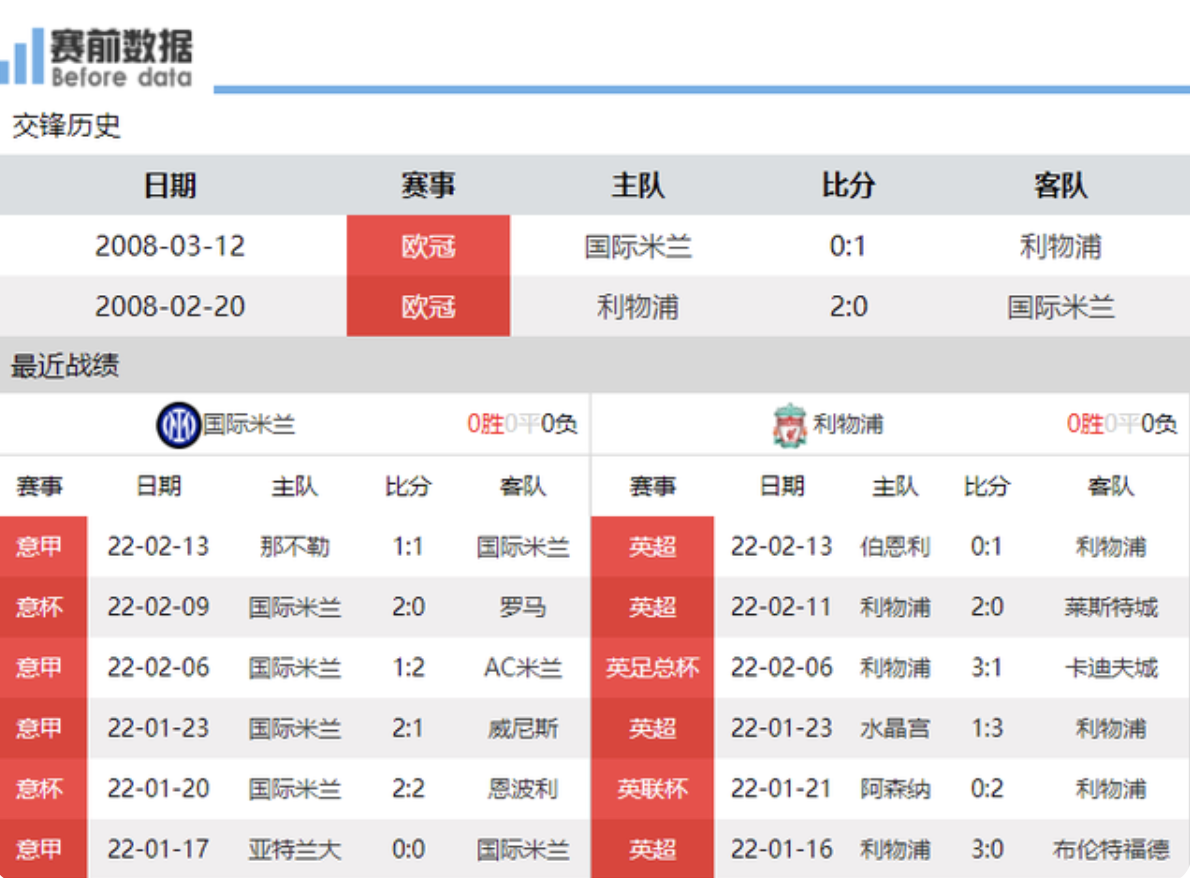Click the 意杯 tag for 22-02-09
This screenshot has height=878, width=1190.
click(40, 607)
